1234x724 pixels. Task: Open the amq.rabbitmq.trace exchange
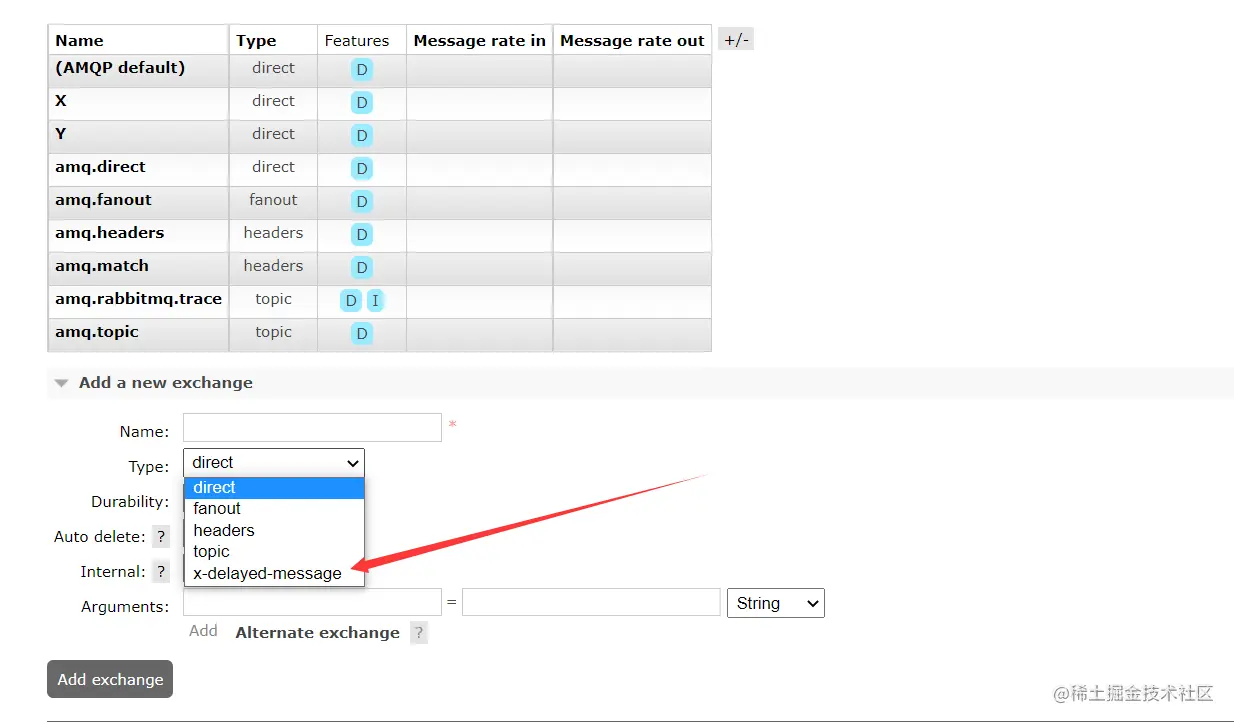138,299
